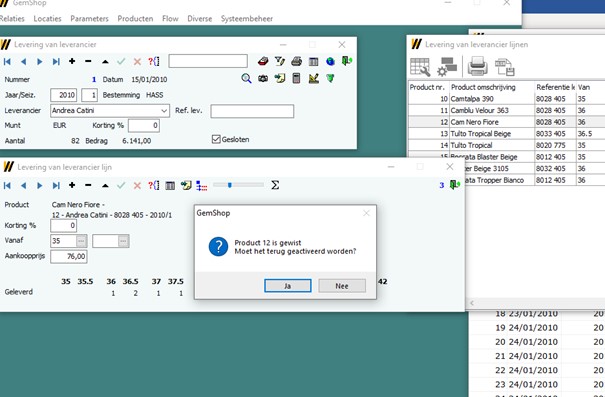Click the search input field in Levering van leverancier toolbar
This screenshot has width=605, height=397.
click(x=208, y=61)
